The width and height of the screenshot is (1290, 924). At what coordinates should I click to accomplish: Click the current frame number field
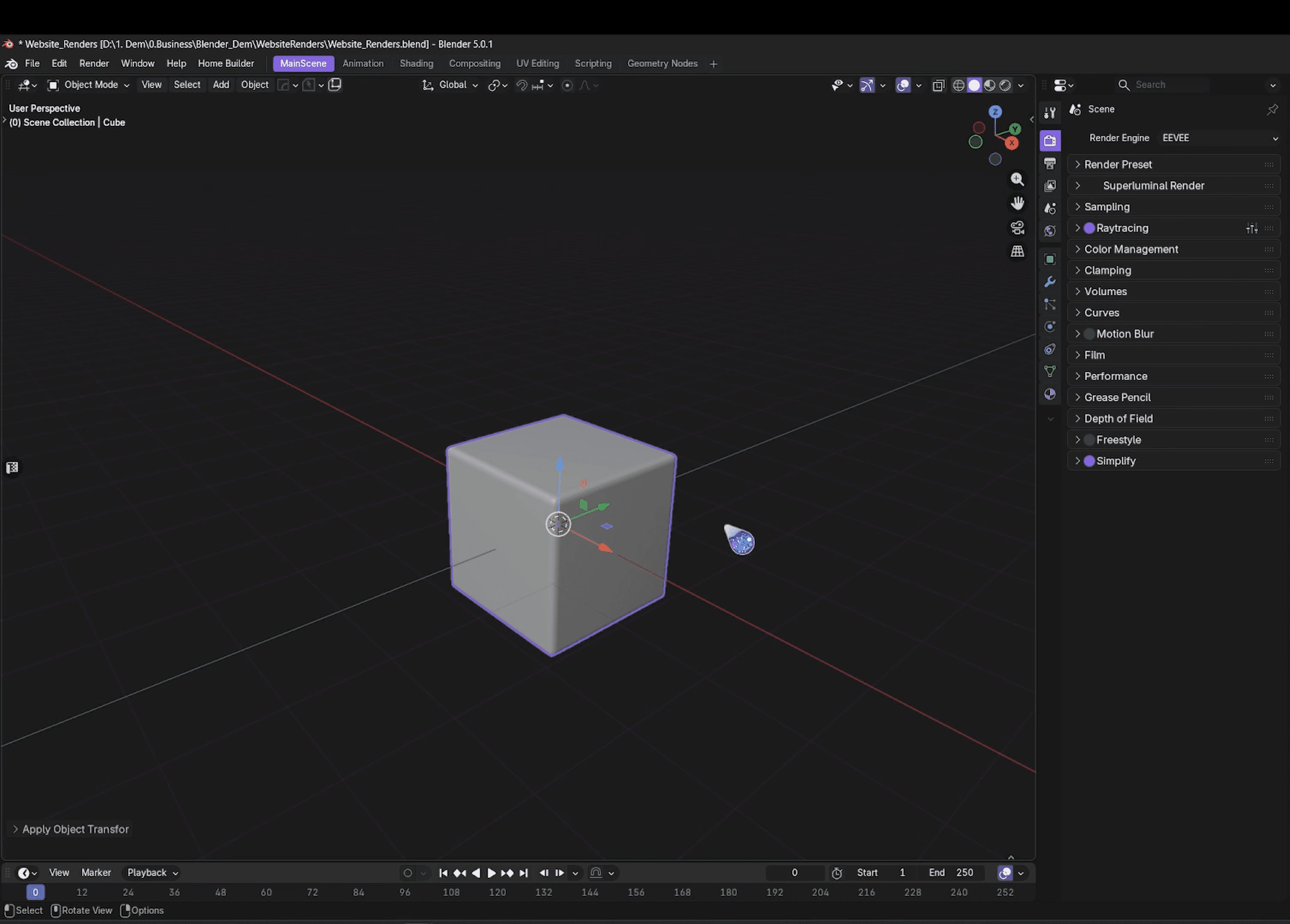795,873
